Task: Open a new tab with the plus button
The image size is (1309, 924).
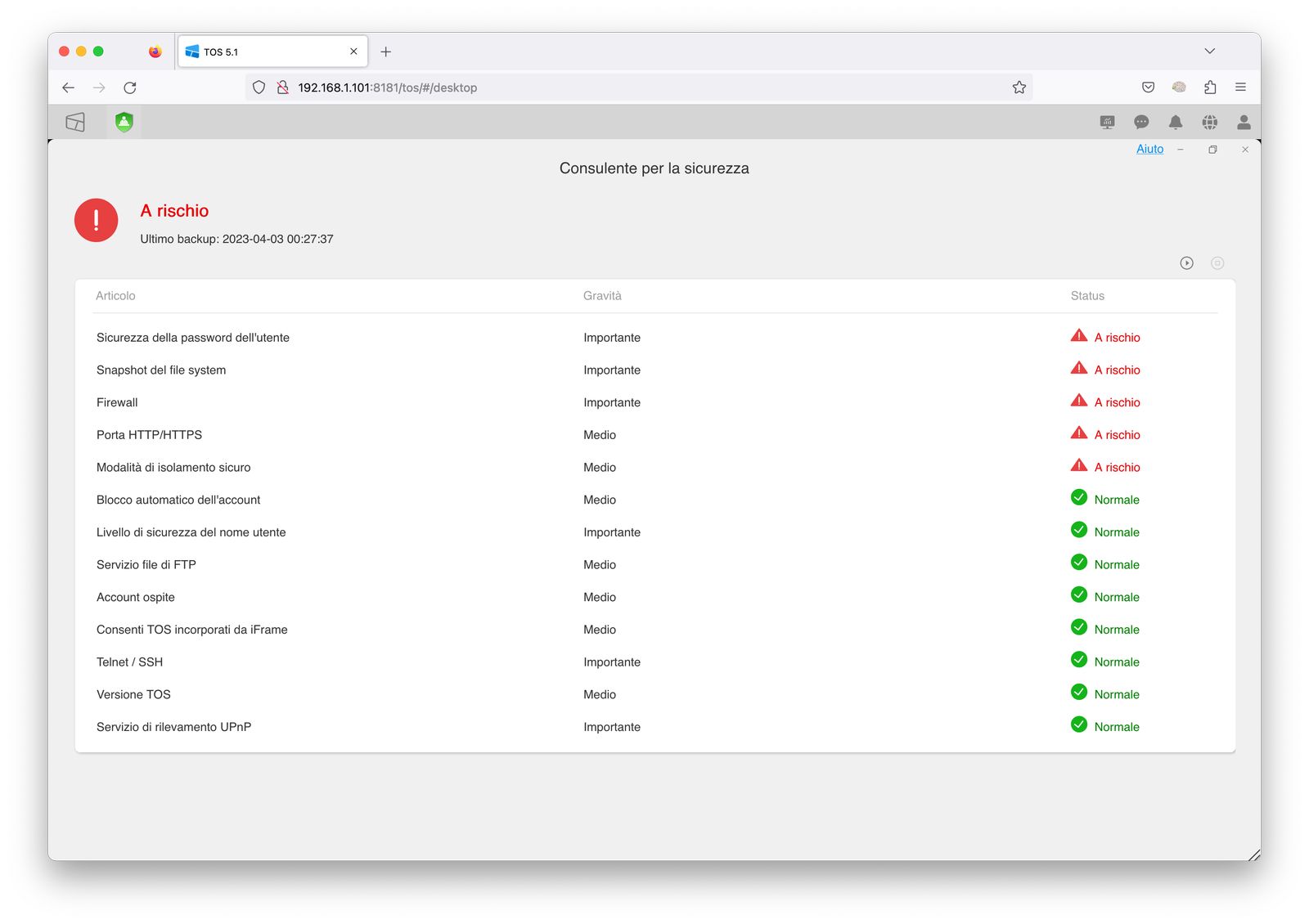Action: tap(386, 52)
